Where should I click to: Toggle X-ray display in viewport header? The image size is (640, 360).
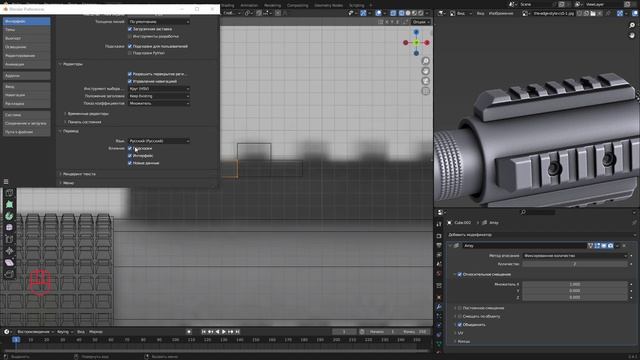[x=393, y=13]
